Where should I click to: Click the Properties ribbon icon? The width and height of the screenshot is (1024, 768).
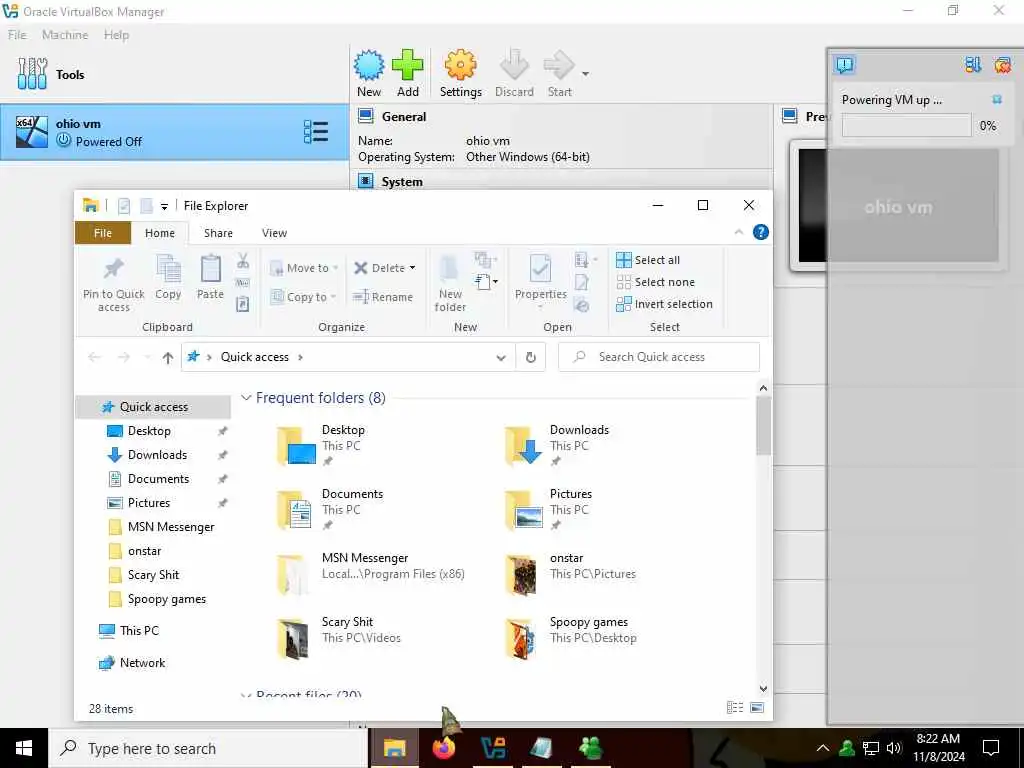[540, 268]
